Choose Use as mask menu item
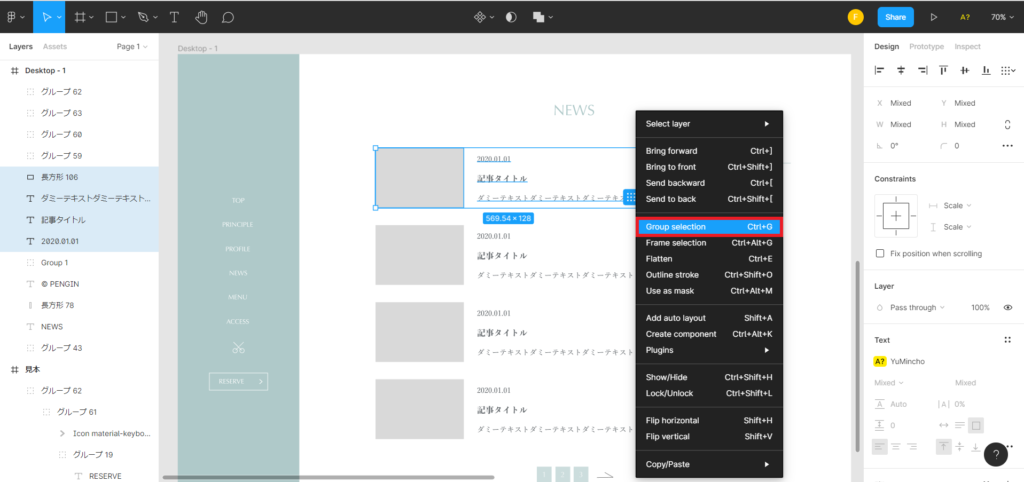Screen dimensions: 1024x482 click(709, 291)
